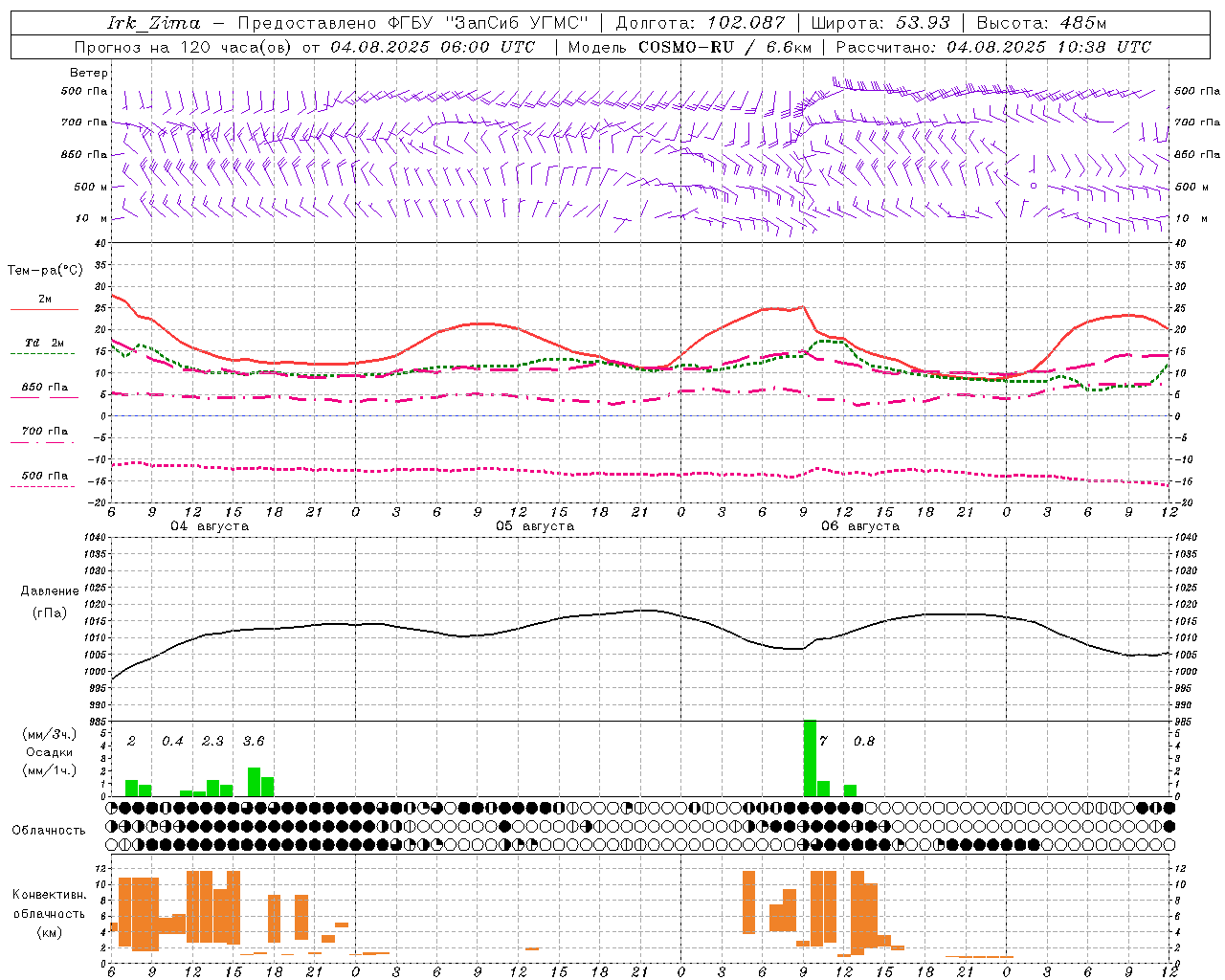Screen dimensions: 1225x980
Task: Click the Ветер wind section label
Action: (88, 73)
